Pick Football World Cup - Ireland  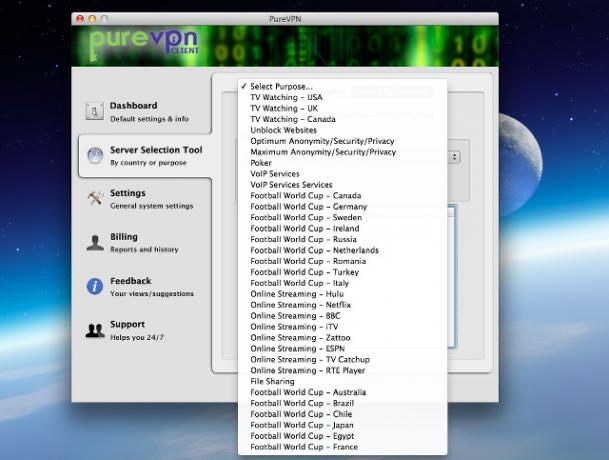[x=343, y=228]
